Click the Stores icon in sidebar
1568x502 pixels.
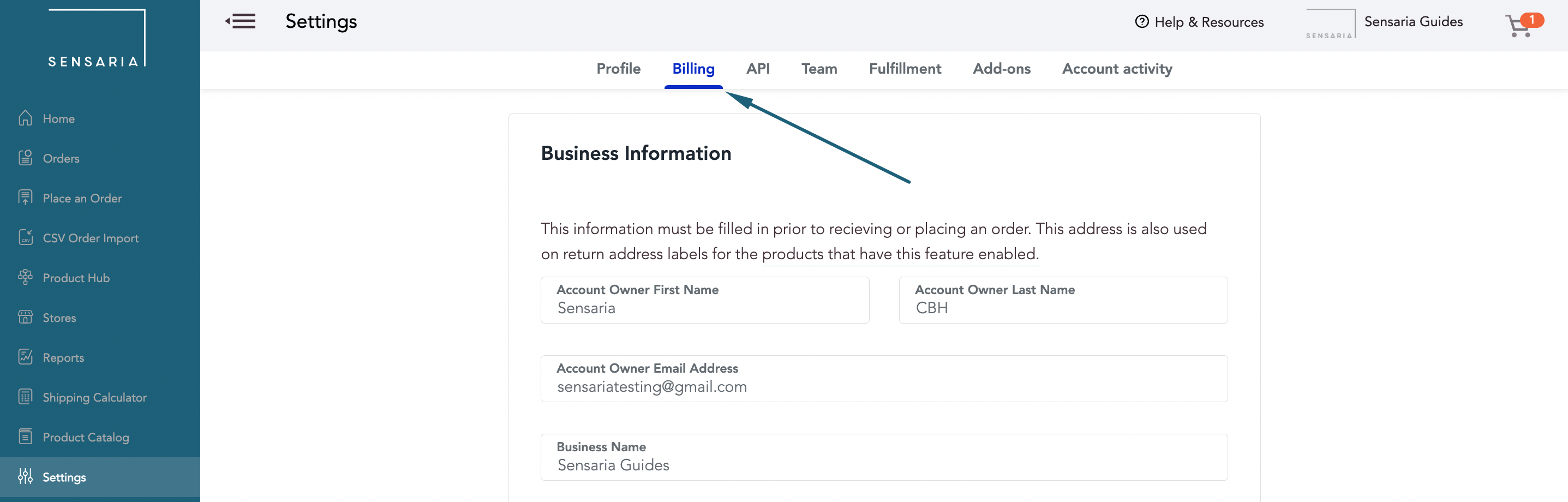click(x=25, y=317)
